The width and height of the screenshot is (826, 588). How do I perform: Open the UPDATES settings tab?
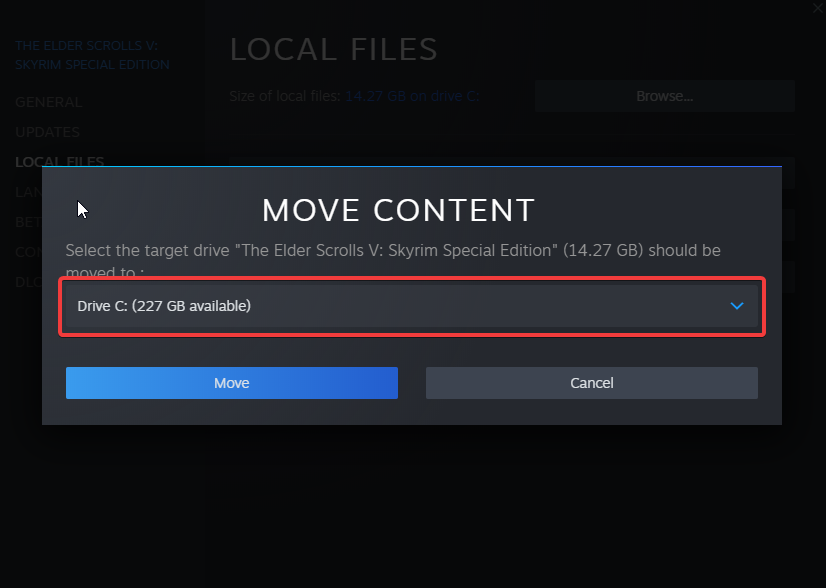point(47,132)
